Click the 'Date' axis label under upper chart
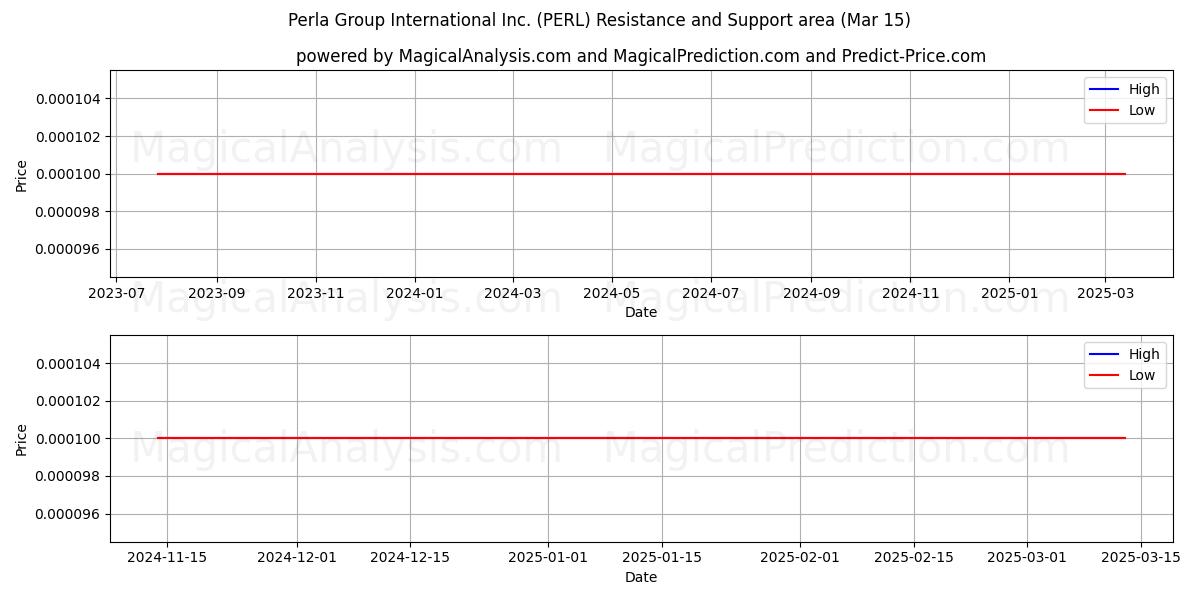Screen dimensions: 1200x600 click(641, 312)
